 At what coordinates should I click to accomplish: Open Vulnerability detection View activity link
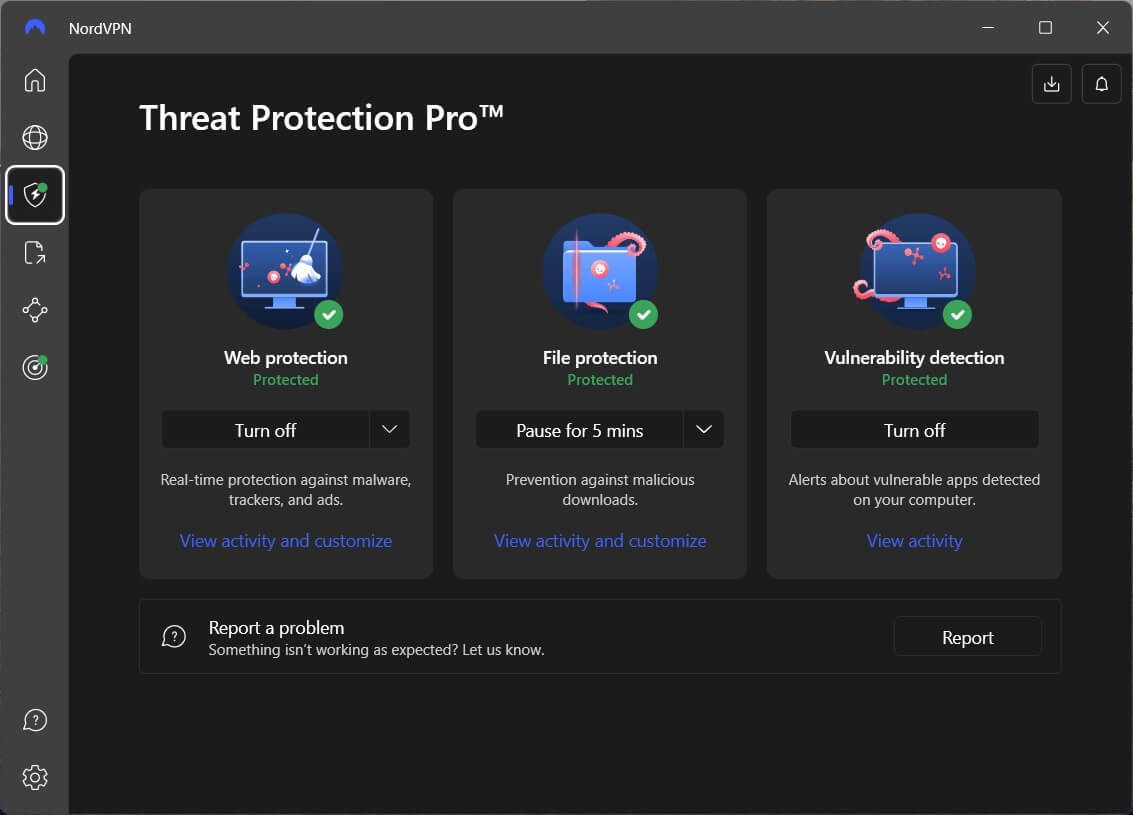click(x=914, y=541)
